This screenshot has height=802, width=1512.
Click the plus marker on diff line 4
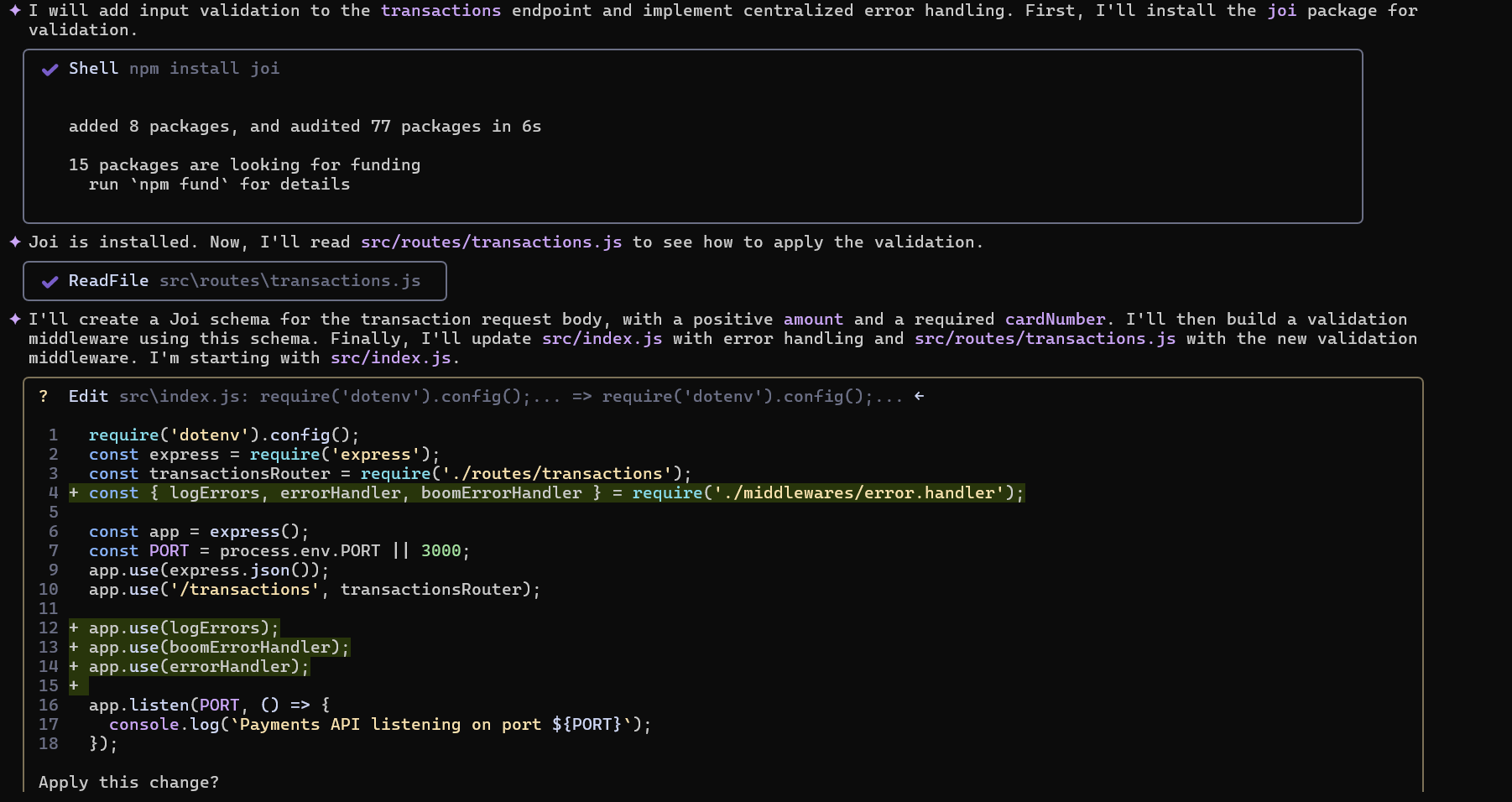click(x=74, y=492)
